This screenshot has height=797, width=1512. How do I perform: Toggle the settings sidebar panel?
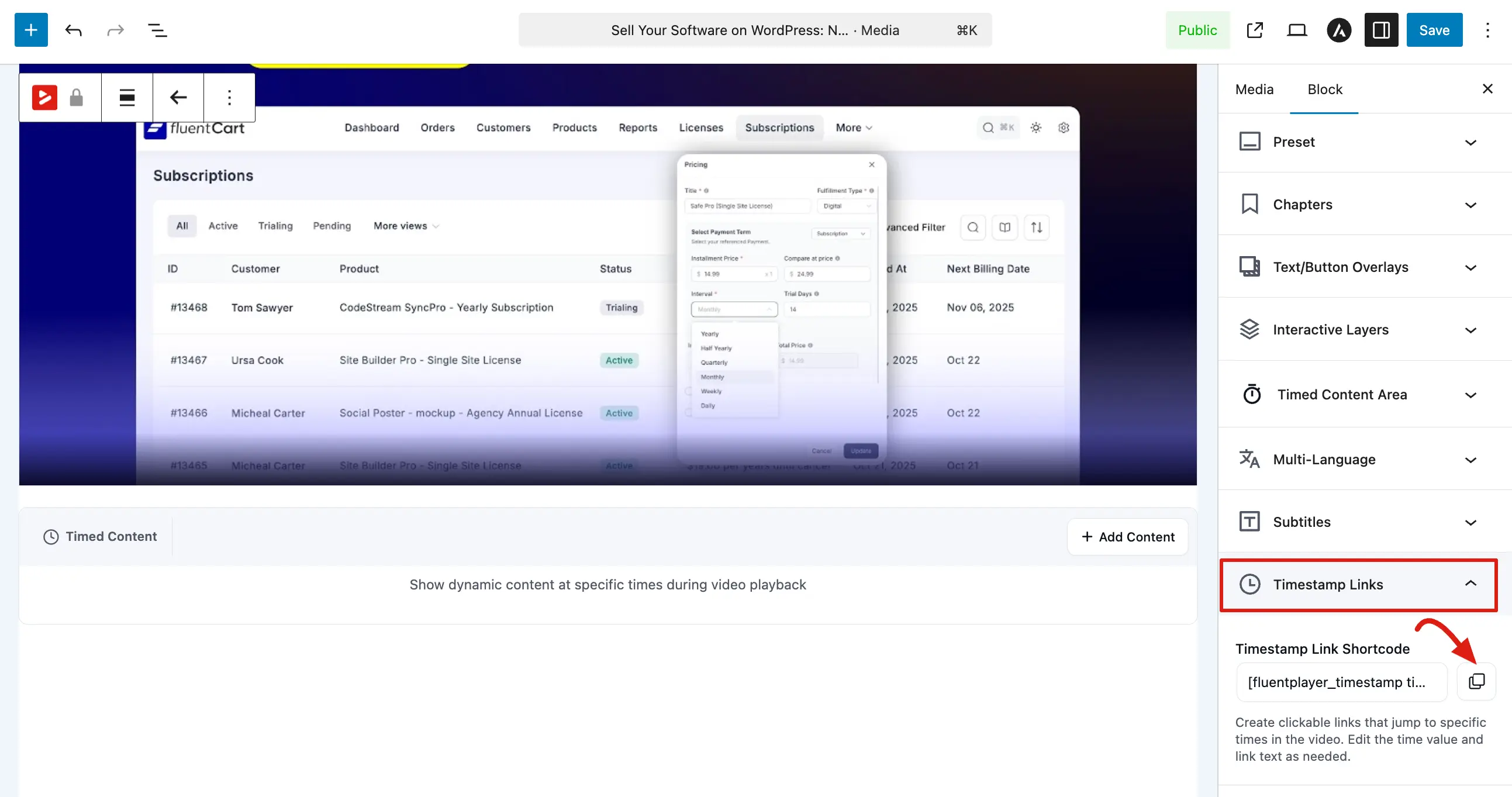point(1381,30)
